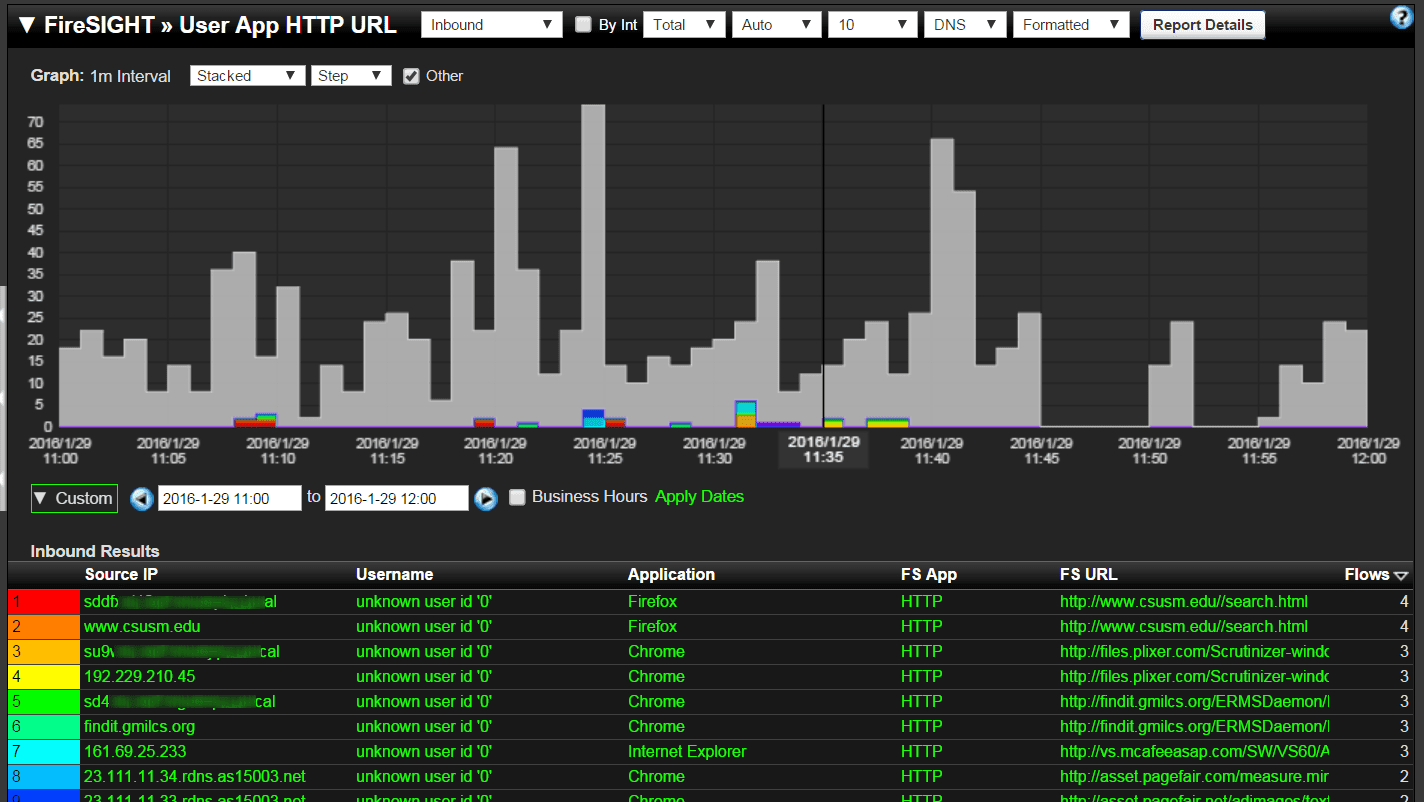Click Internet Explorer application link

(687, 752)
